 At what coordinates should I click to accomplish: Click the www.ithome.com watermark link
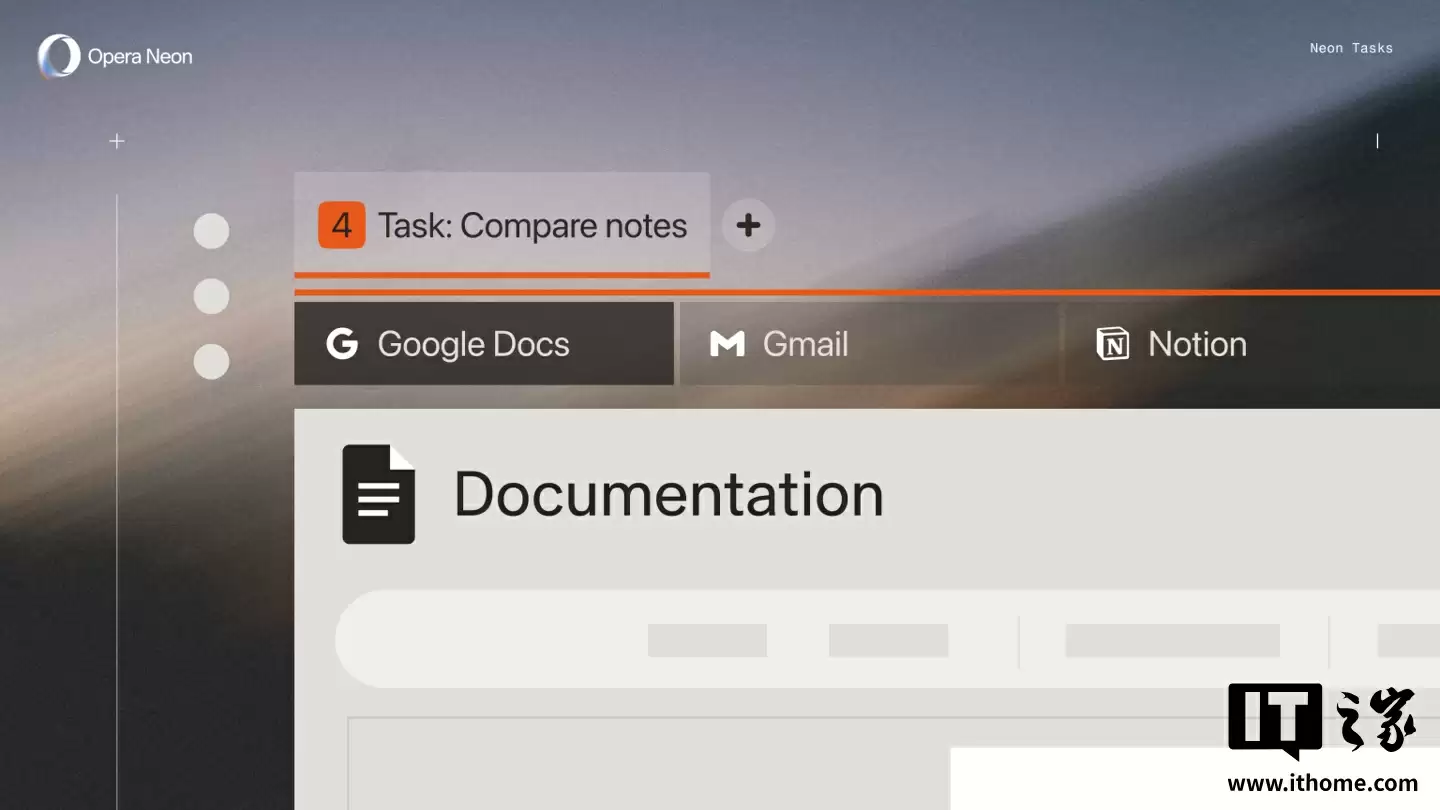click(x=1322, y=783)
